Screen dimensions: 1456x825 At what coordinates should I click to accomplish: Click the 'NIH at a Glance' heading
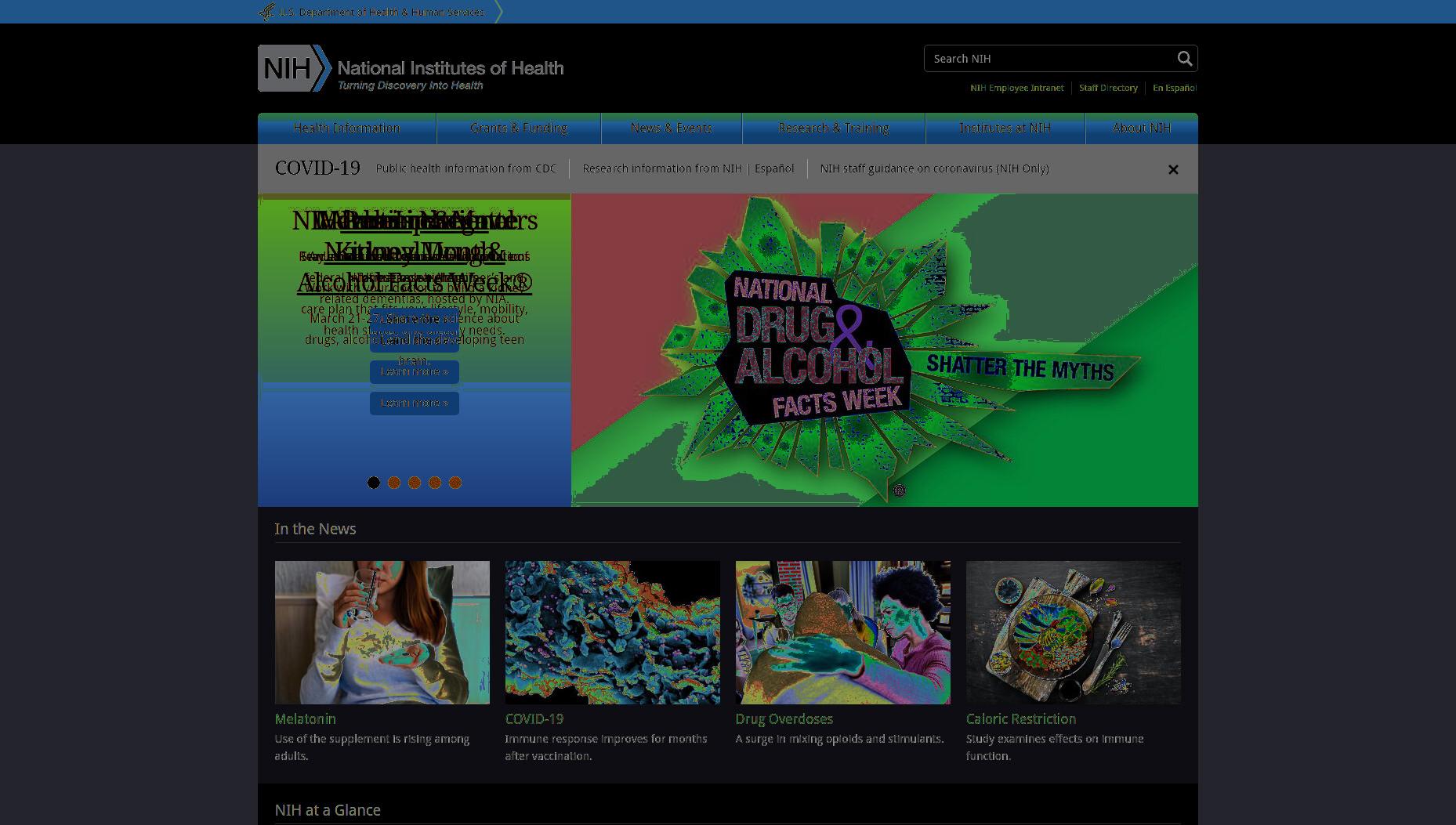[328, 810]
